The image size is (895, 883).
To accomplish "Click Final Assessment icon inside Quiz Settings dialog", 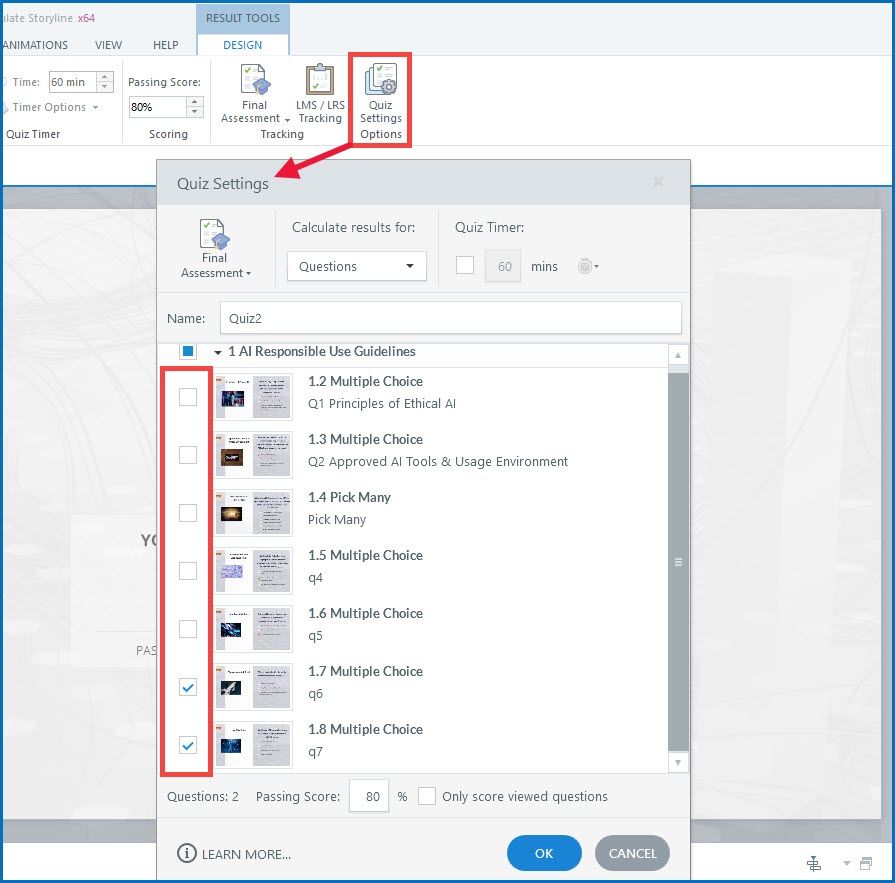I will (215, 238).
